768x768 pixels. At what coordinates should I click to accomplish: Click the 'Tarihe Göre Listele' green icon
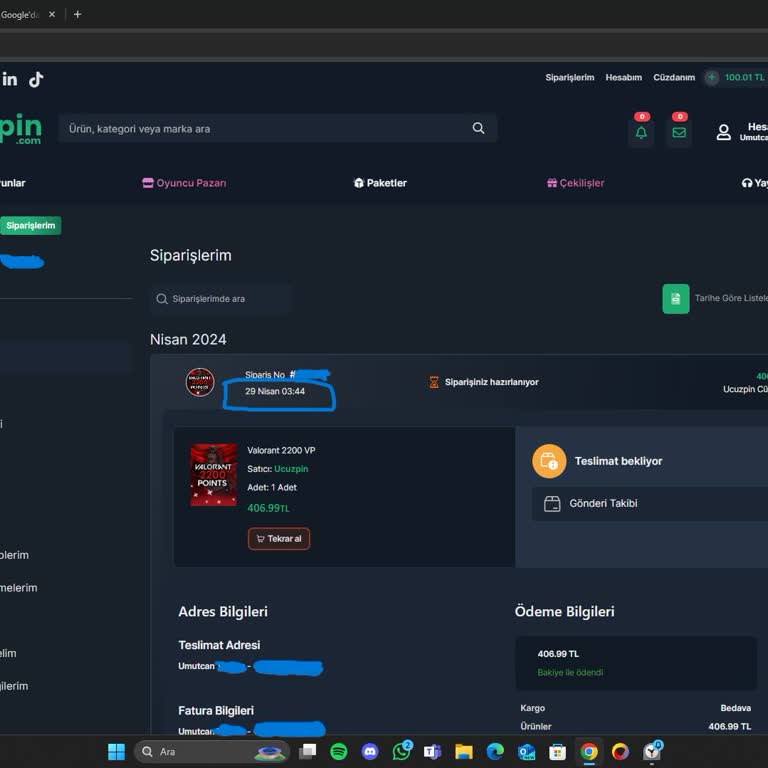click(x=676, y=299)
